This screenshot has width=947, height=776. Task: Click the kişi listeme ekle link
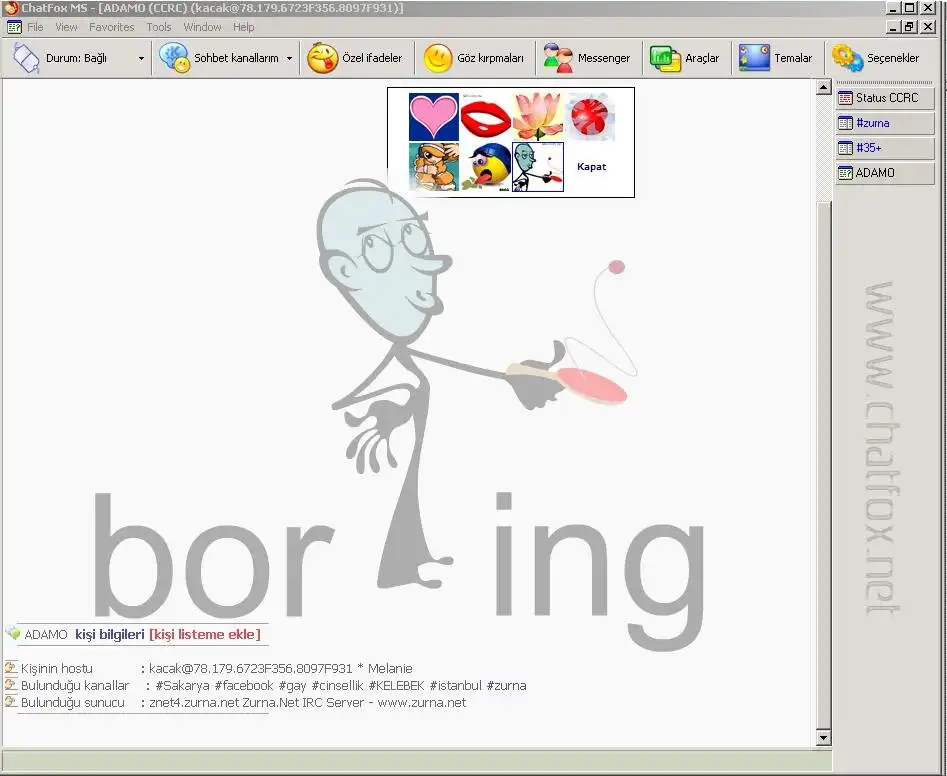coord(205,634)
